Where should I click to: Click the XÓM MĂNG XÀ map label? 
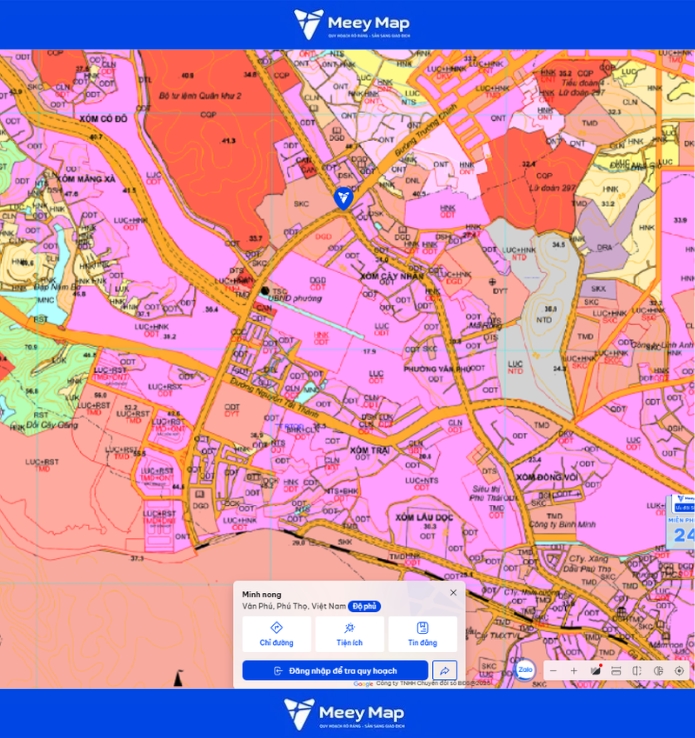tap(87, 179)
